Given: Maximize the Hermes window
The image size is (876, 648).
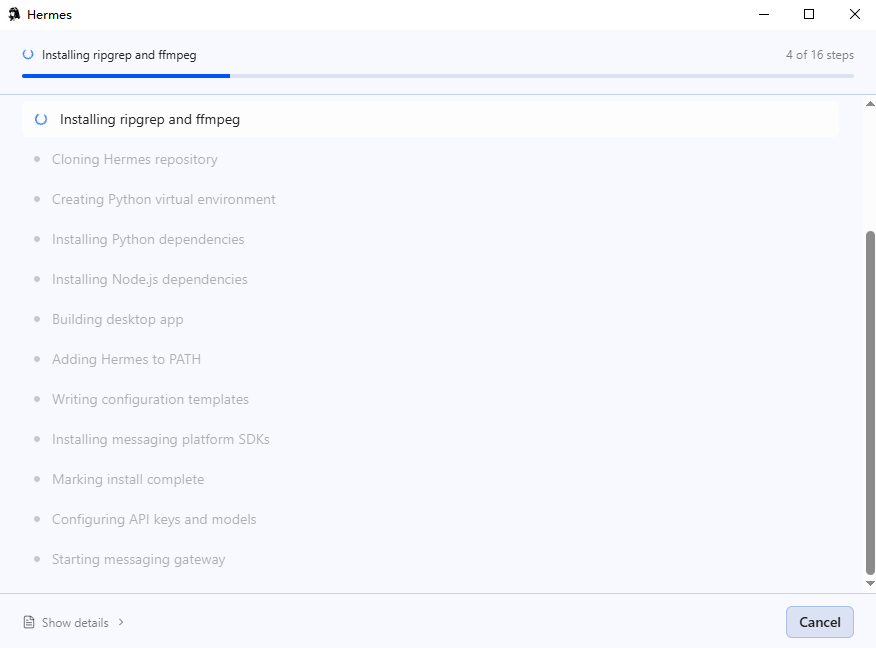Looking at the screenshot, I should (x=808, y=15).
